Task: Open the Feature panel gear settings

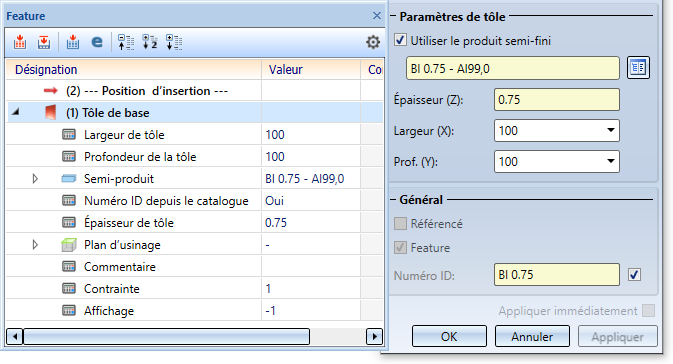Action: [373, 42]
